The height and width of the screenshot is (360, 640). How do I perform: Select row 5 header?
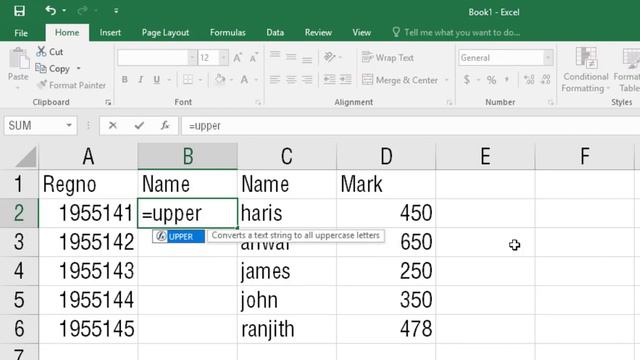[x=19, y=300]
